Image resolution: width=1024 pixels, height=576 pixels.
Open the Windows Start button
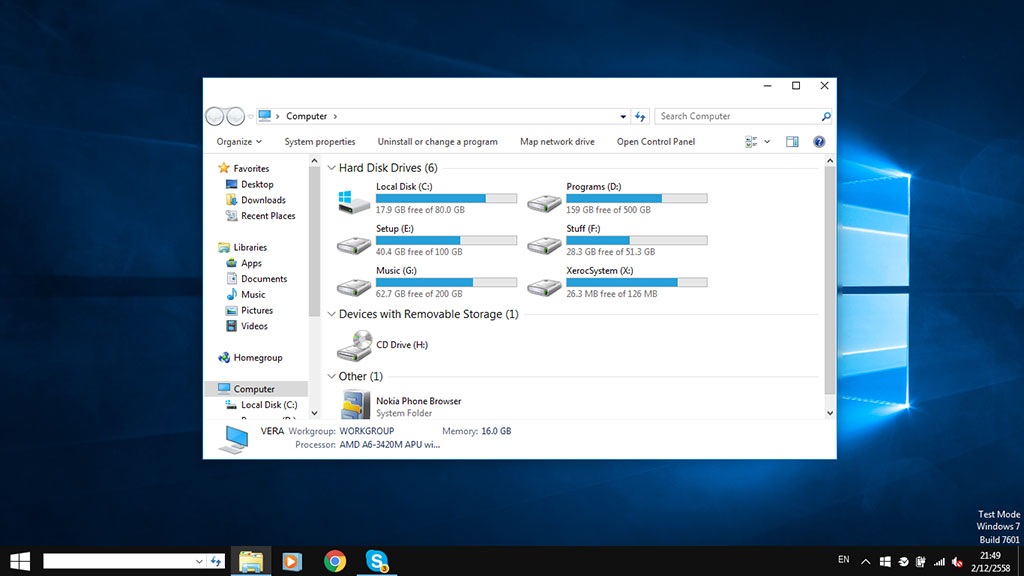click(x=20, y=561)
